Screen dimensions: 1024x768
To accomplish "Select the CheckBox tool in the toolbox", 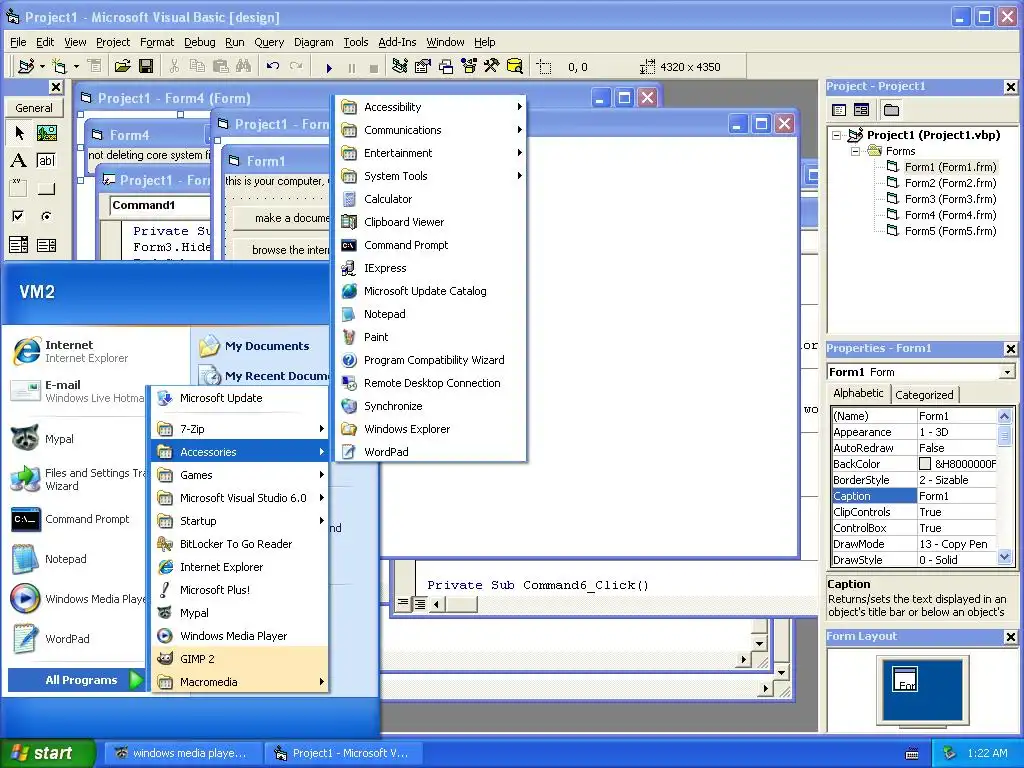I will (x=19, y=216).
